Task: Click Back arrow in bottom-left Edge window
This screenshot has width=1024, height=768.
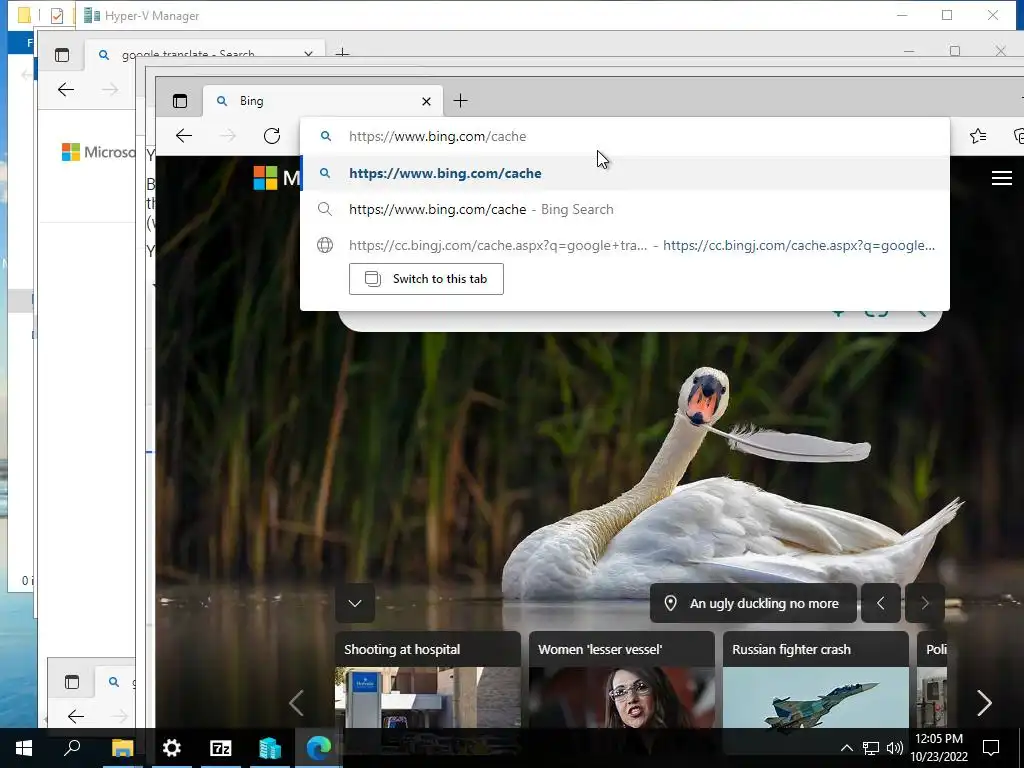Action: pyautogui.click(x=76, y=716)
